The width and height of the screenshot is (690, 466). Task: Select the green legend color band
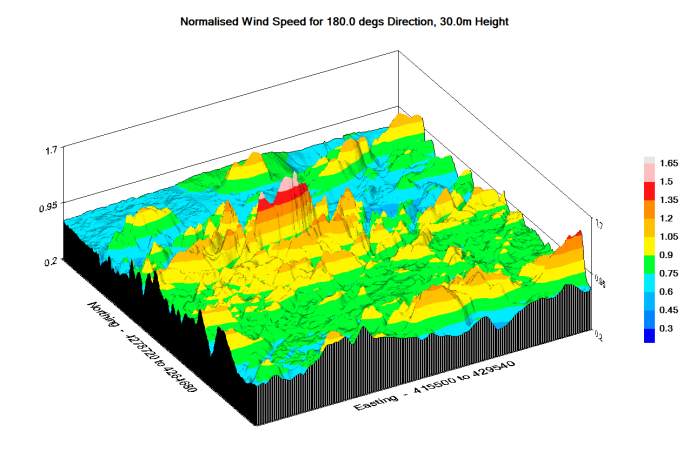(x=649, y=262)
